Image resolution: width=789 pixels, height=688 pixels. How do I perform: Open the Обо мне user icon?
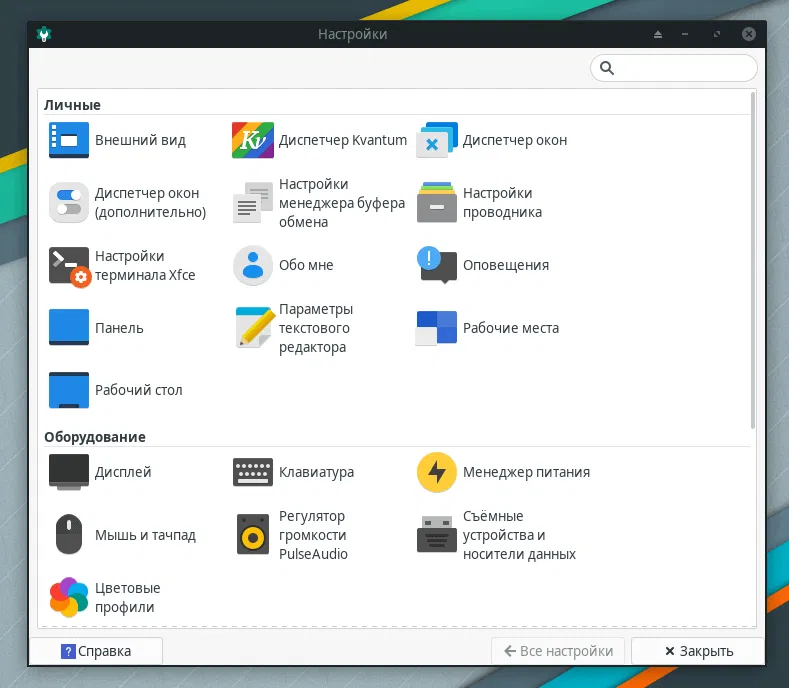click(253, 265)
